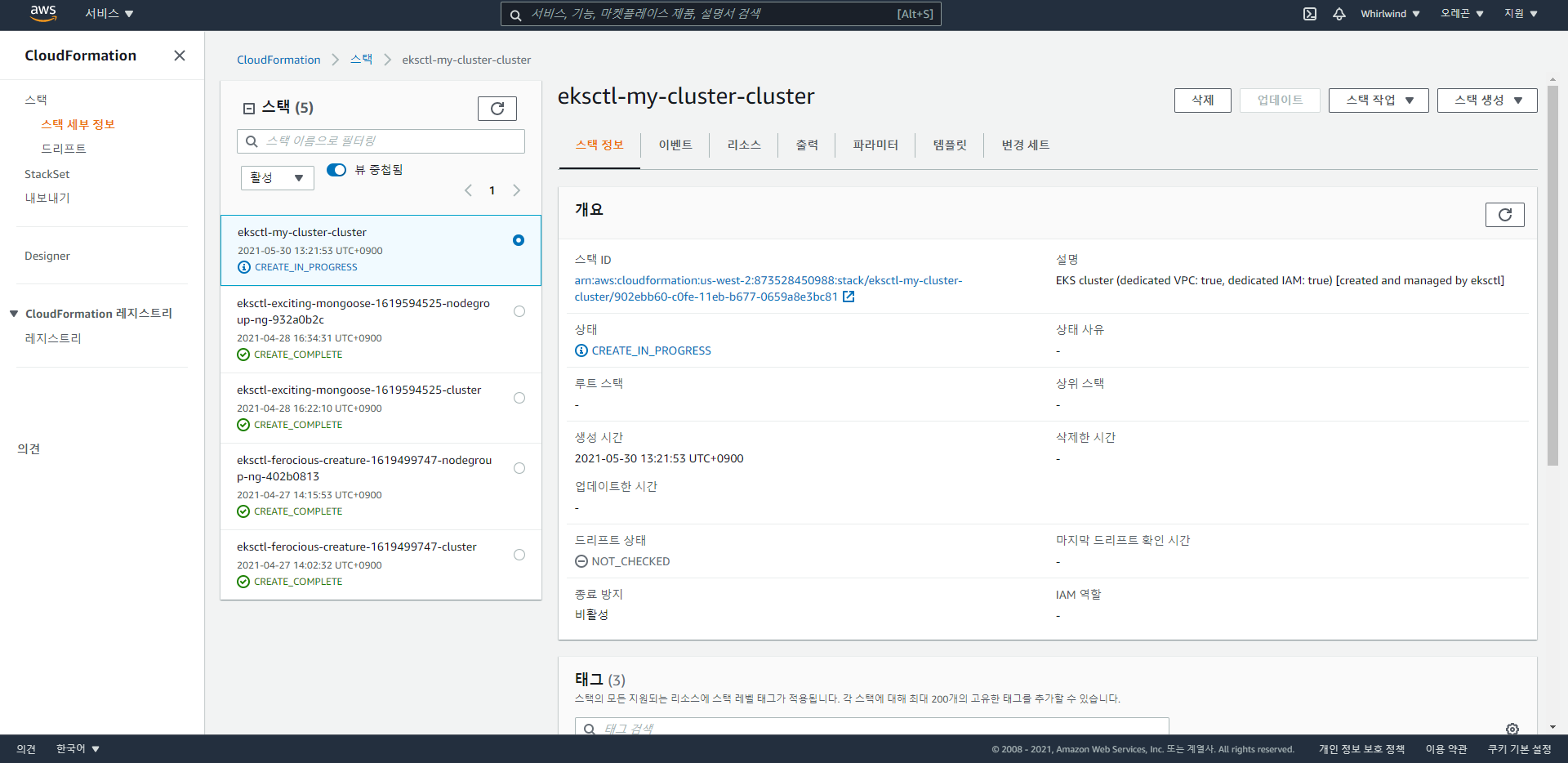
Task: Open the stack ID ARN link
Action: 768,288
